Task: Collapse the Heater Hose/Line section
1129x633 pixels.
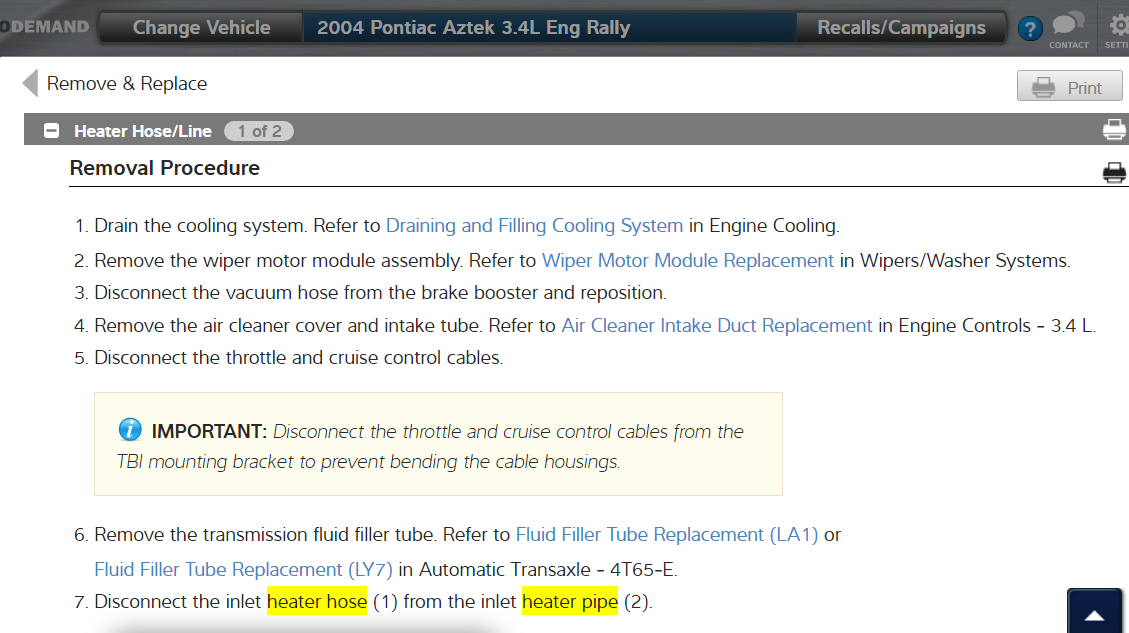Action: pos(52,131)
